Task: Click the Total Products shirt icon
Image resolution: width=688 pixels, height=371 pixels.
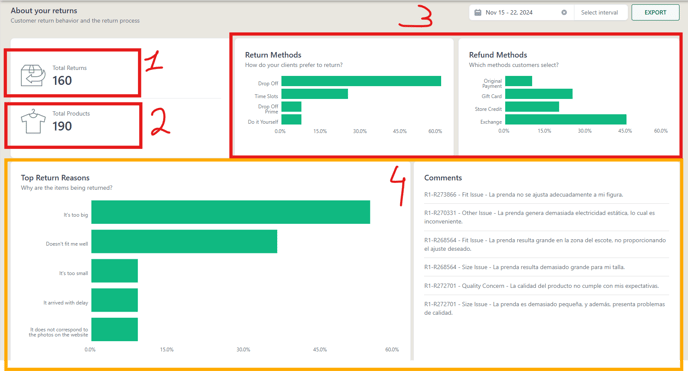Action: (x=33, y=121)
